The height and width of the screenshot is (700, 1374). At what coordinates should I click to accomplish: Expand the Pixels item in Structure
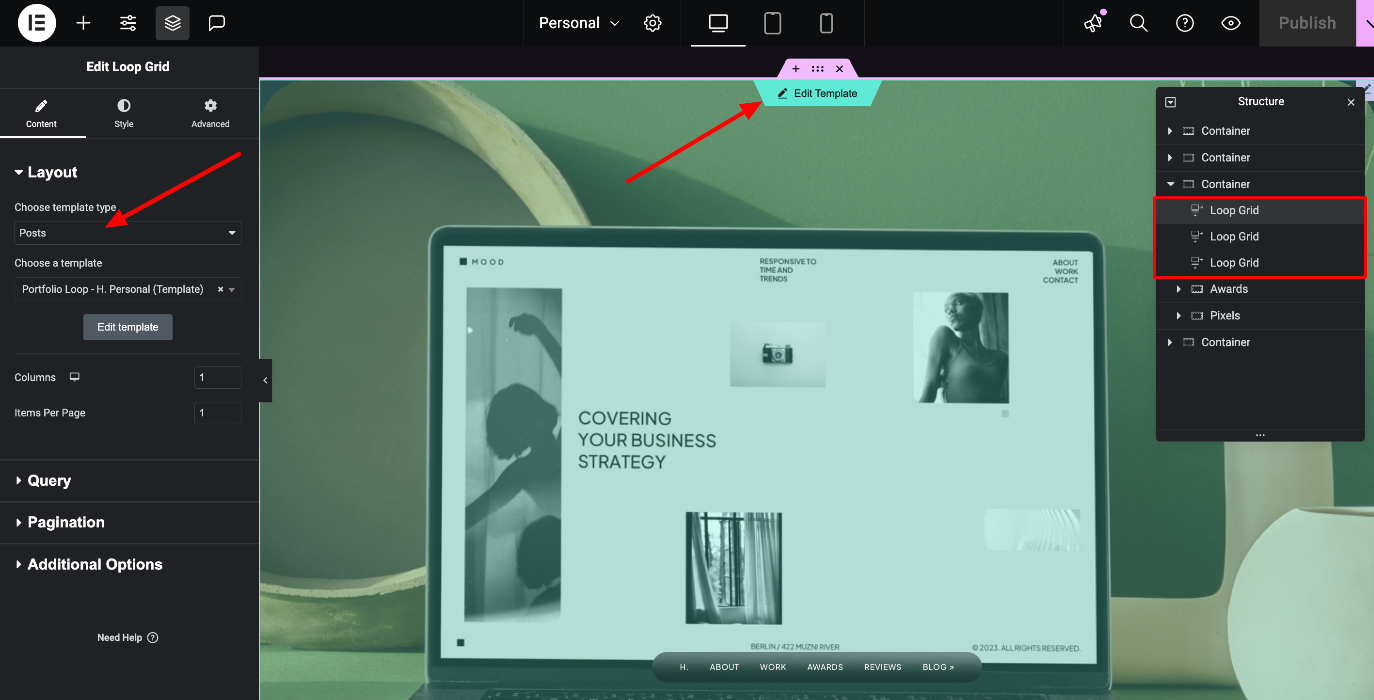tap(1180, 316)
